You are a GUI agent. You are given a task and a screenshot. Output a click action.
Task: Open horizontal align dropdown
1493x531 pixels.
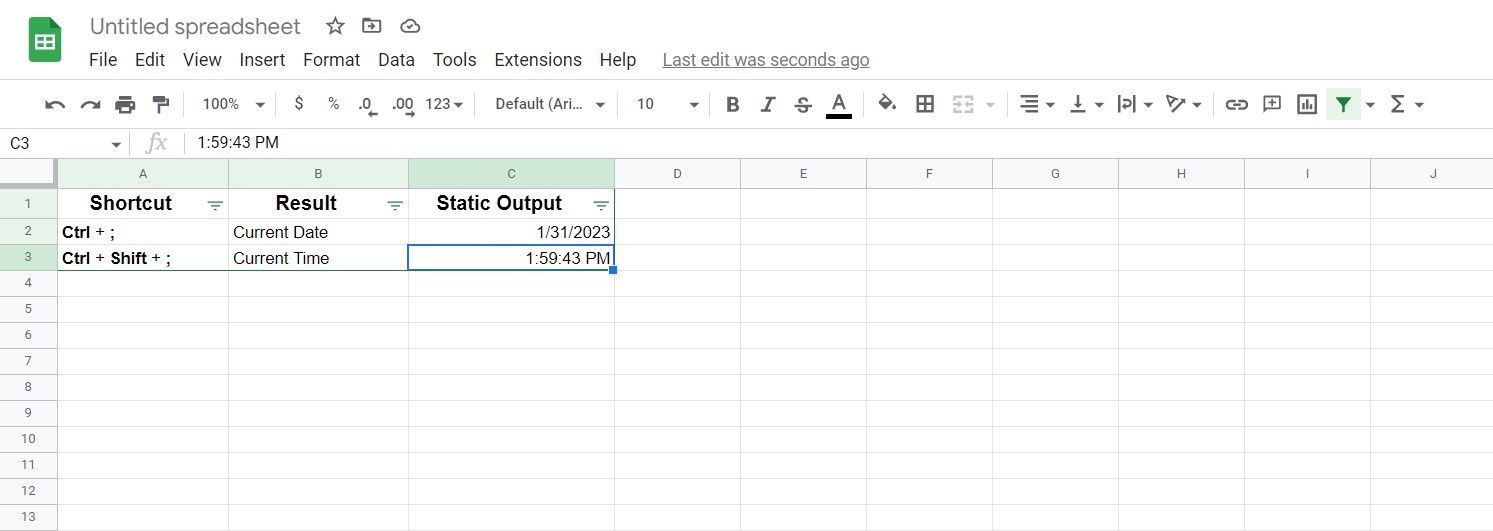pos(1037,104)
